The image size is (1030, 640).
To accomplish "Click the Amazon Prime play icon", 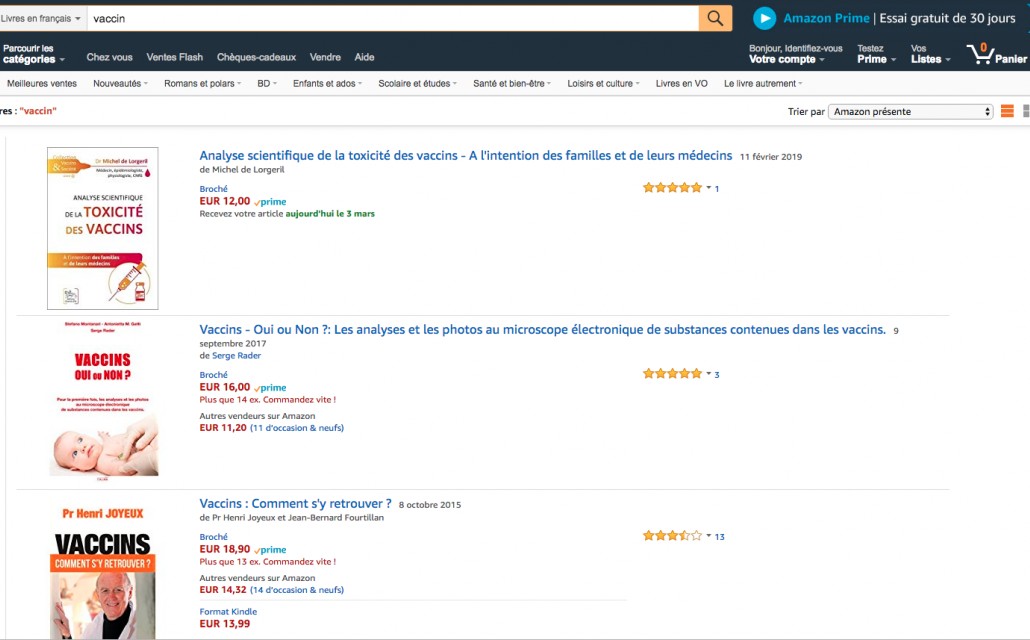I will (764, 18).
